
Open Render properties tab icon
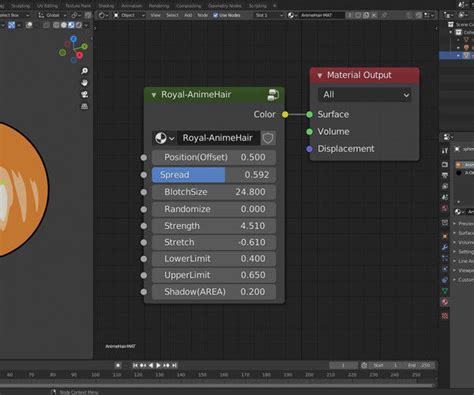tap(445, 165)
